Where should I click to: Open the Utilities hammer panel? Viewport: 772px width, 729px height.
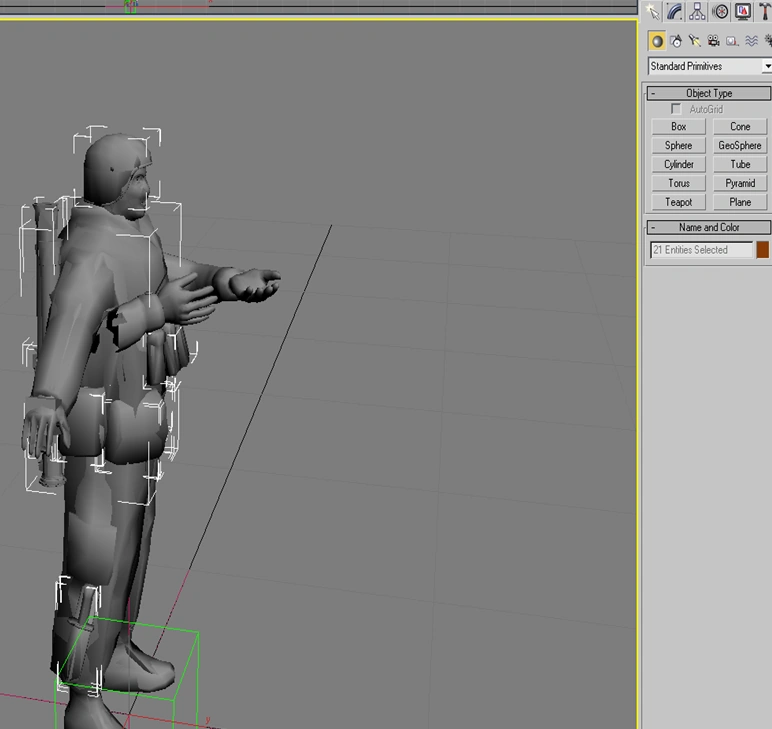[x=765, y=12]
